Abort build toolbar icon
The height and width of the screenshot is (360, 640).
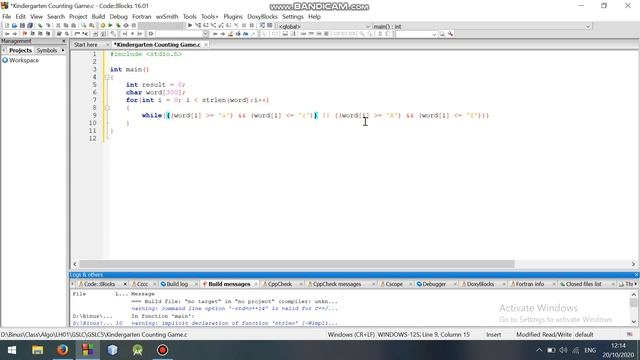[x=133, y=26]
